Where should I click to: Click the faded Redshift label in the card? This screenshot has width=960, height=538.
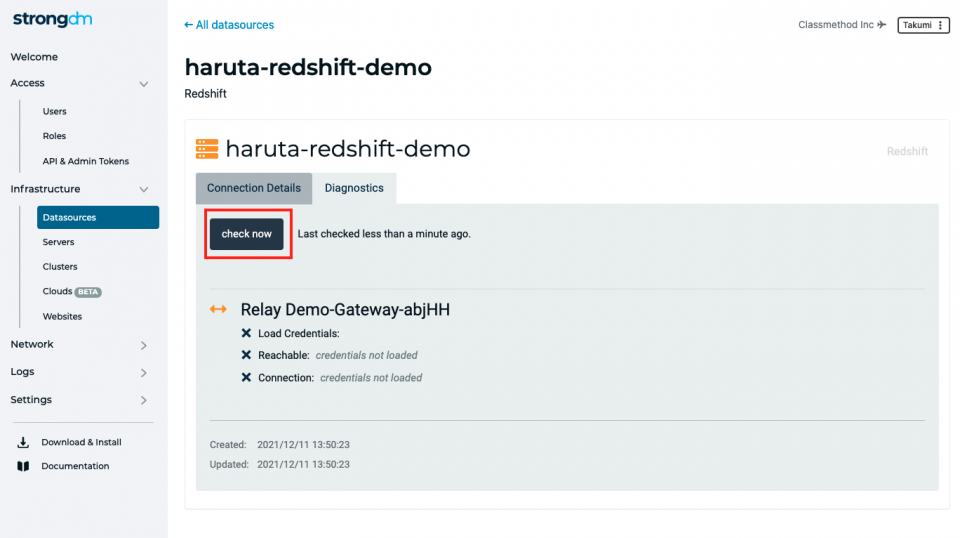907,151
